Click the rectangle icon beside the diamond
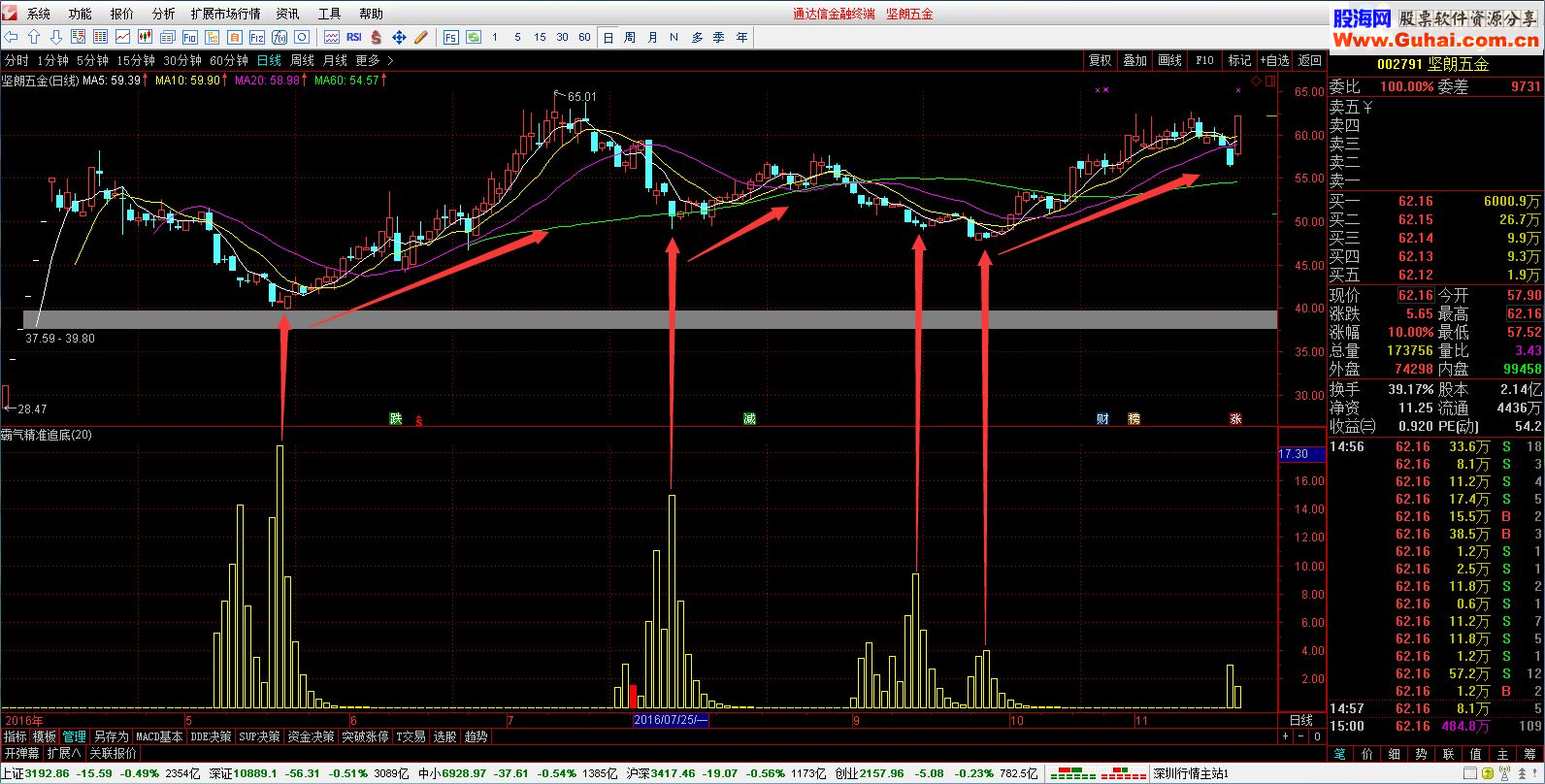The height and width of the screenshot is (784, 1545). 1271,82
